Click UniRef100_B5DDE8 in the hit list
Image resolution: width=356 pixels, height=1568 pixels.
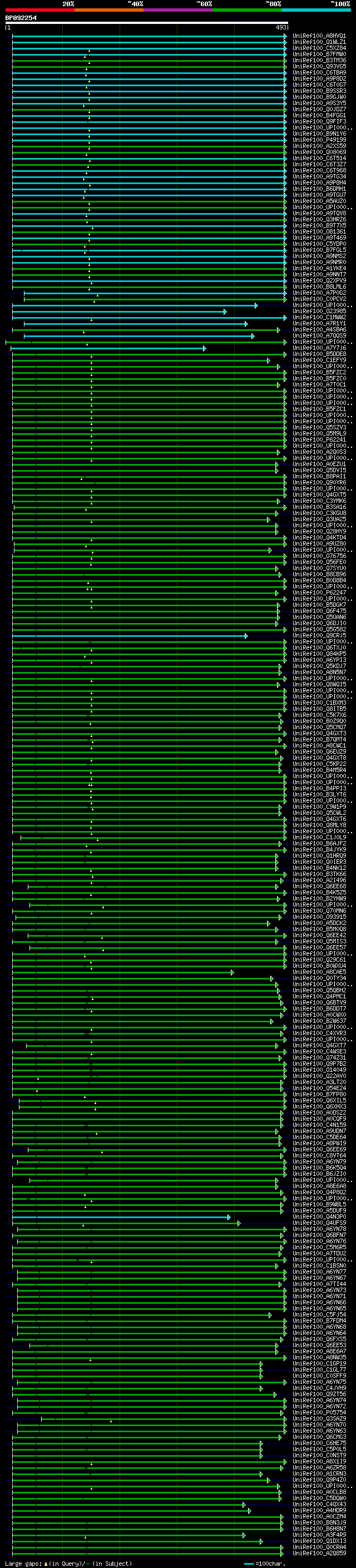click(x=319, y=354)
